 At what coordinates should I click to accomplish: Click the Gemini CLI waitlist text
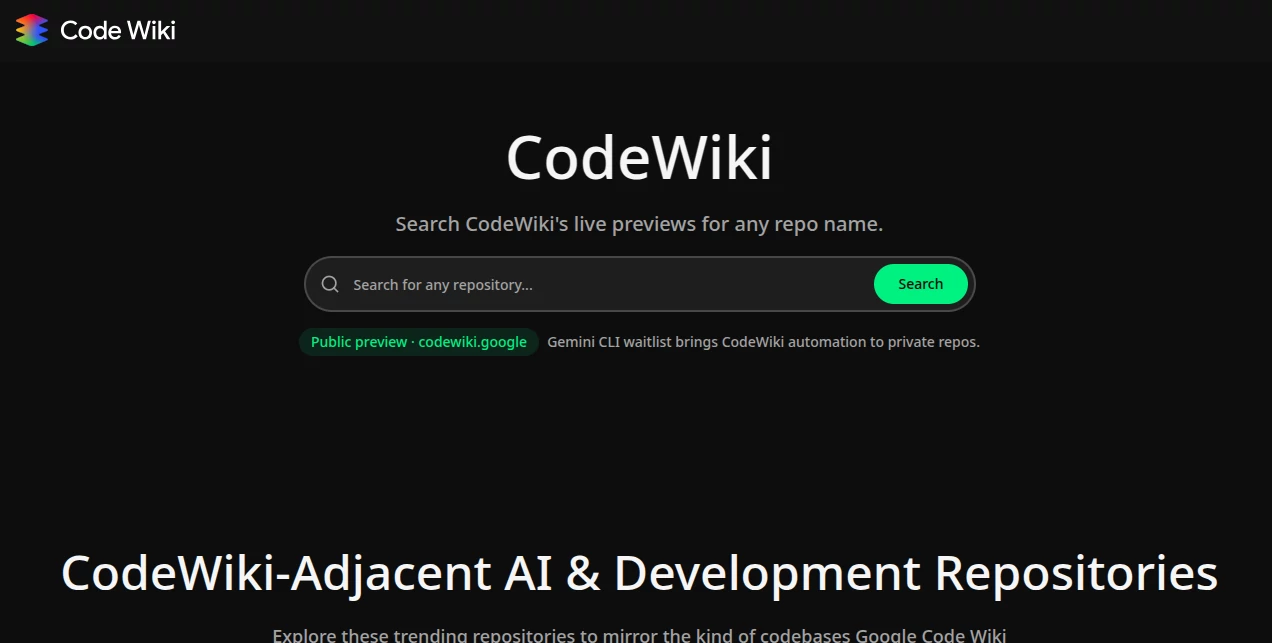point(762,342)
